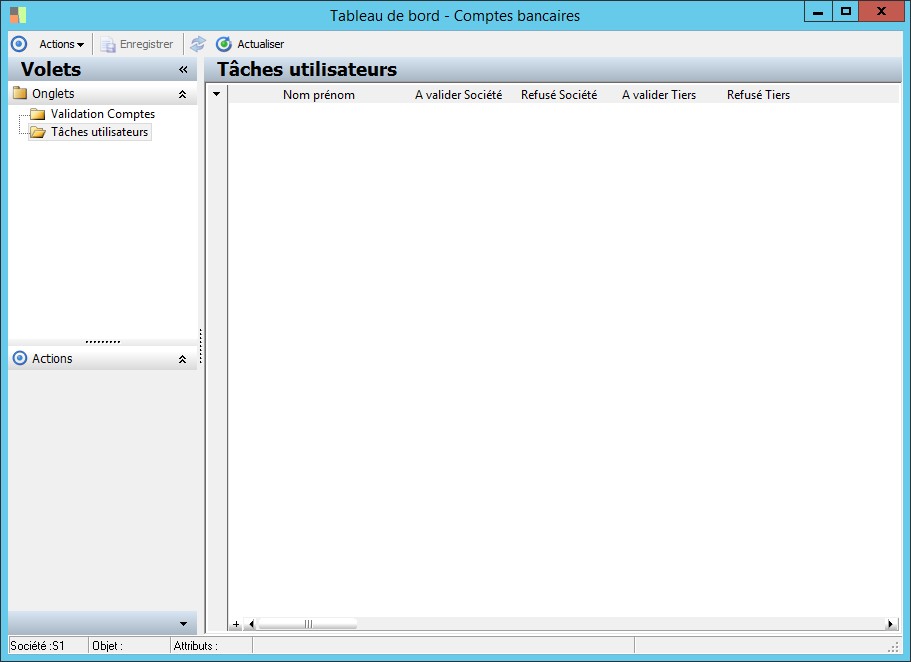
Task: Click the dotted splitter grip between Onglets and Actions
Action: click(103, 342)
